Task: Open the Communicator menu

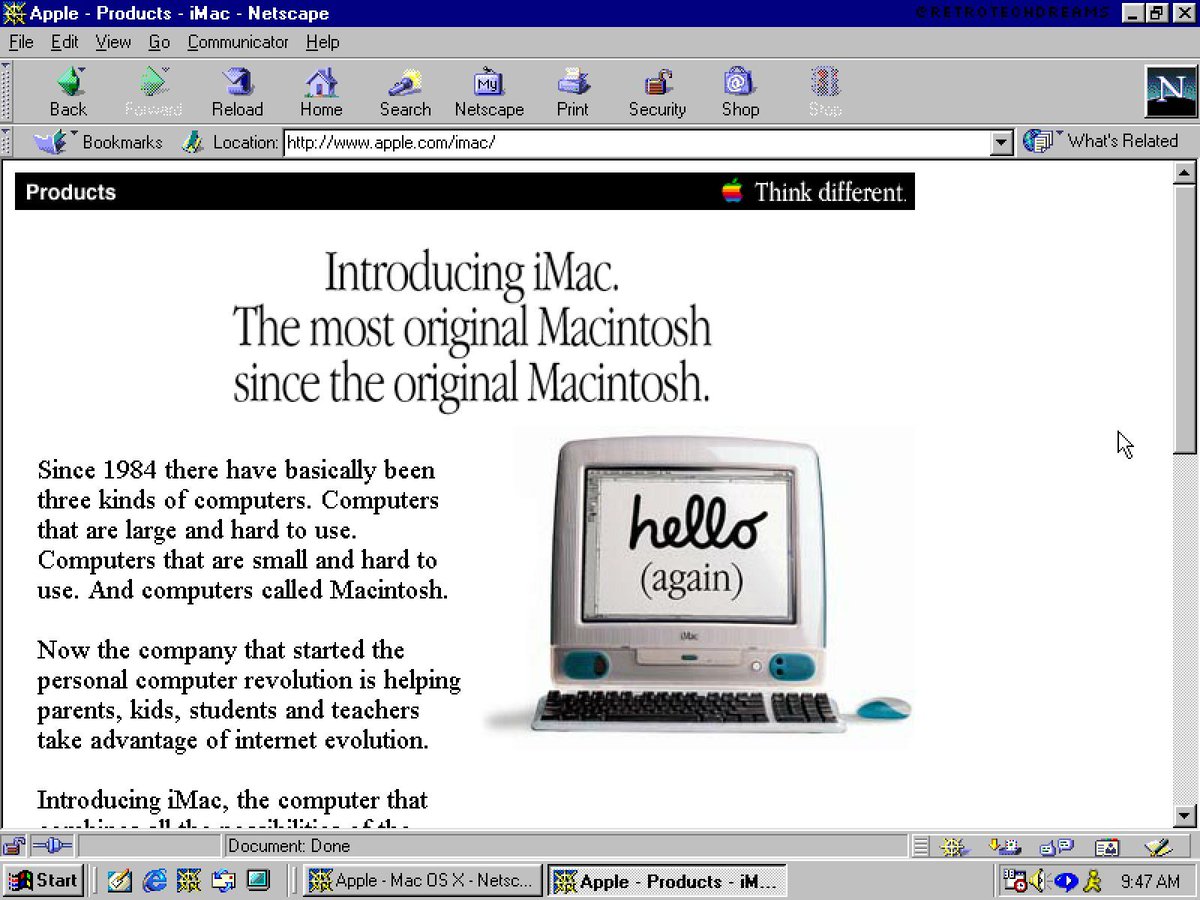Action: click(x=238, y=42)
